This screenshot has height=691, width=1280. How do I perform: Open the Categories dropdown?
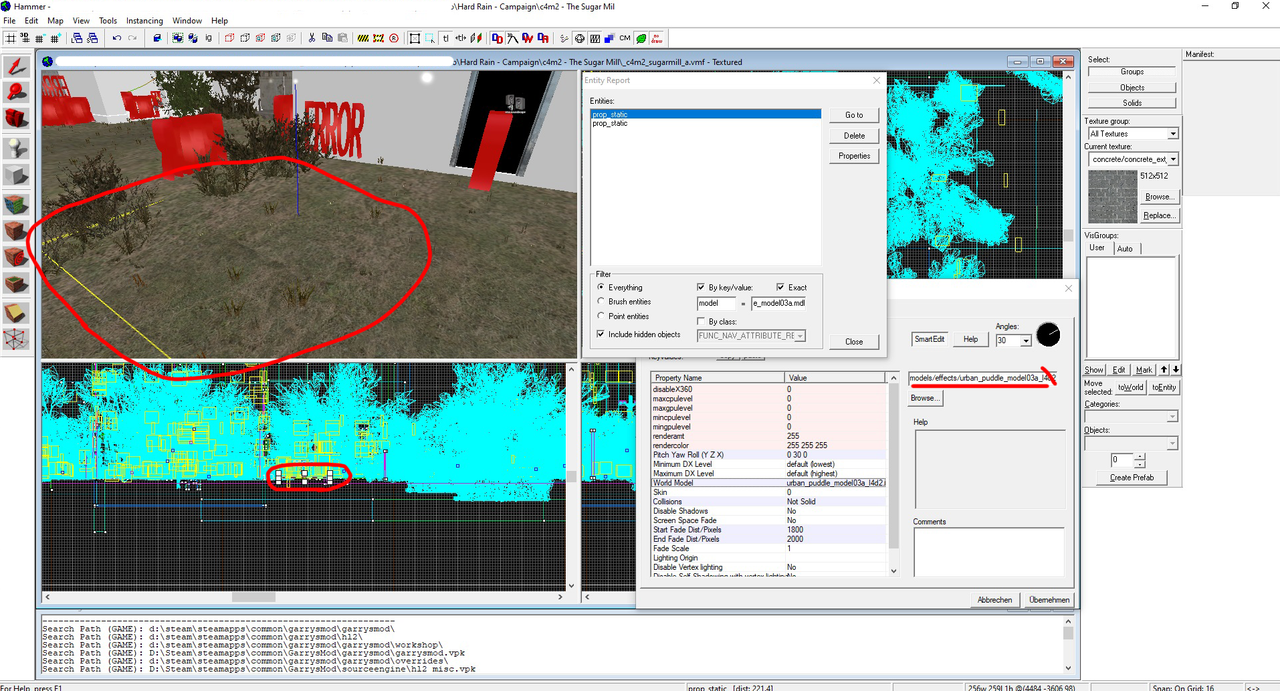tap(1173, 416)
